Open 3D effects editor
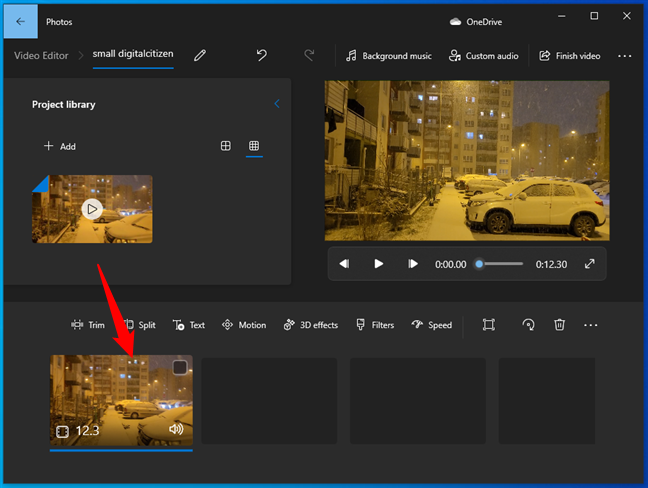This screenshot has height=488, width=648. point(311,325)
